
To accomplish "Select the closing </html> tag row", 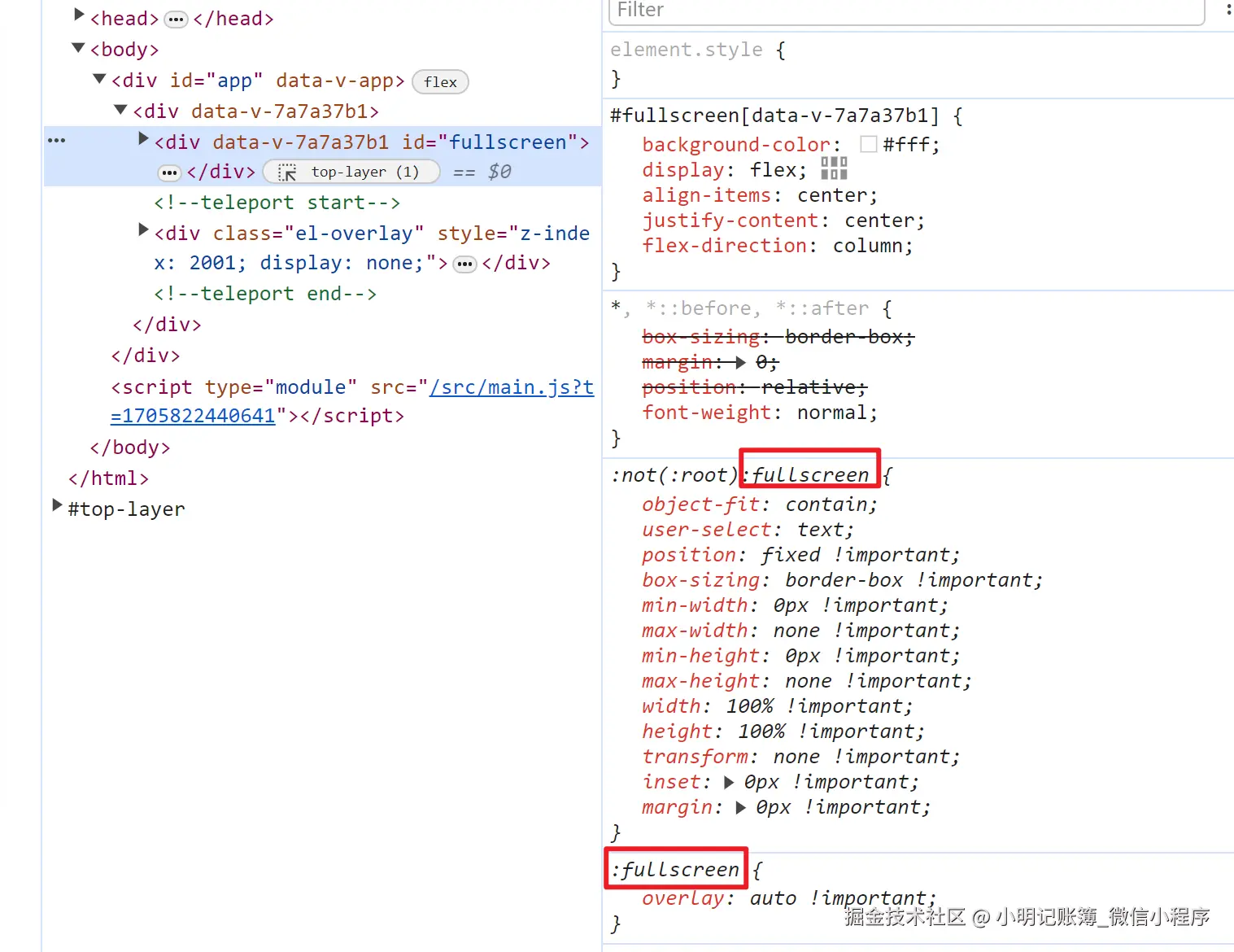I will 109,478.
